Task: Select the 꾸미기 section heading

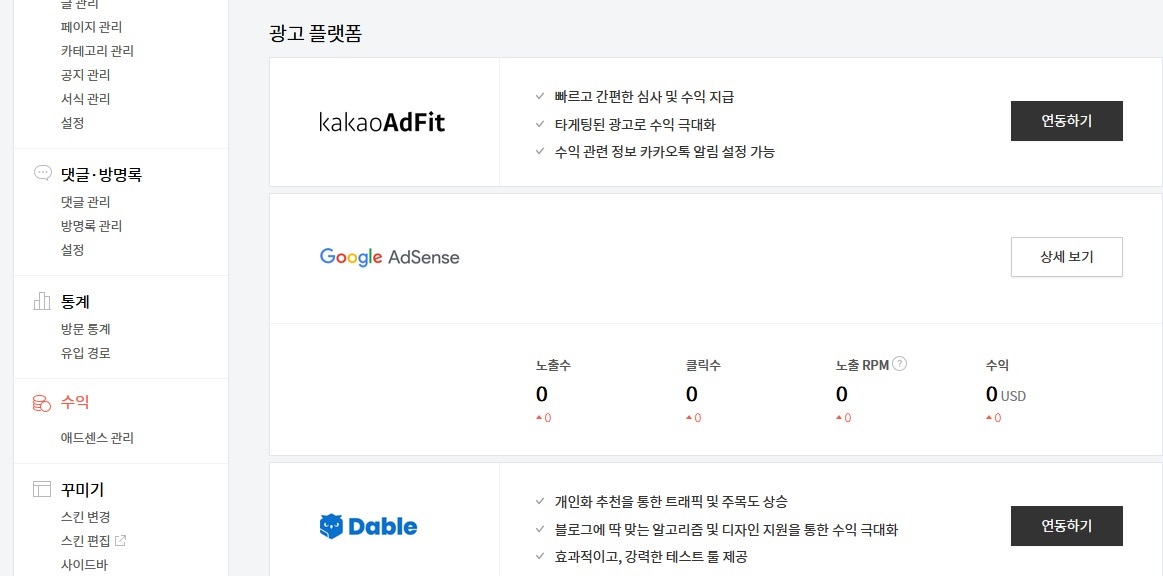Action: pos(82,490)
